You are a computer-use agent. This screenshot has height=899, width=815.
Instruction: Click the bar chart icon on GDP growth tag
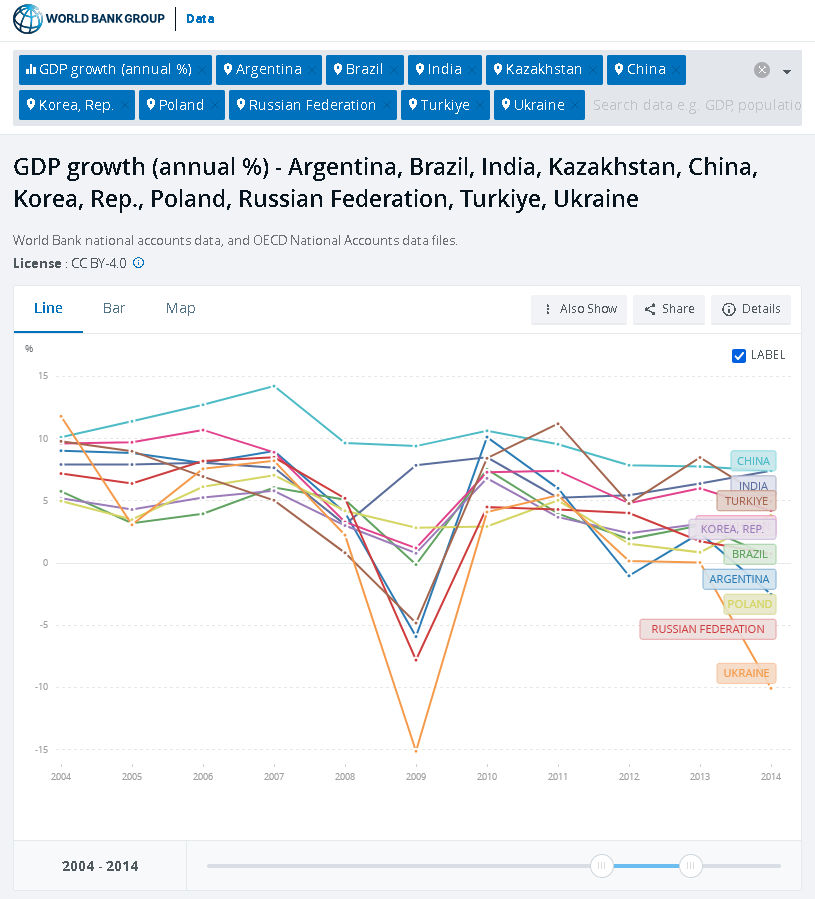[31, 70]
